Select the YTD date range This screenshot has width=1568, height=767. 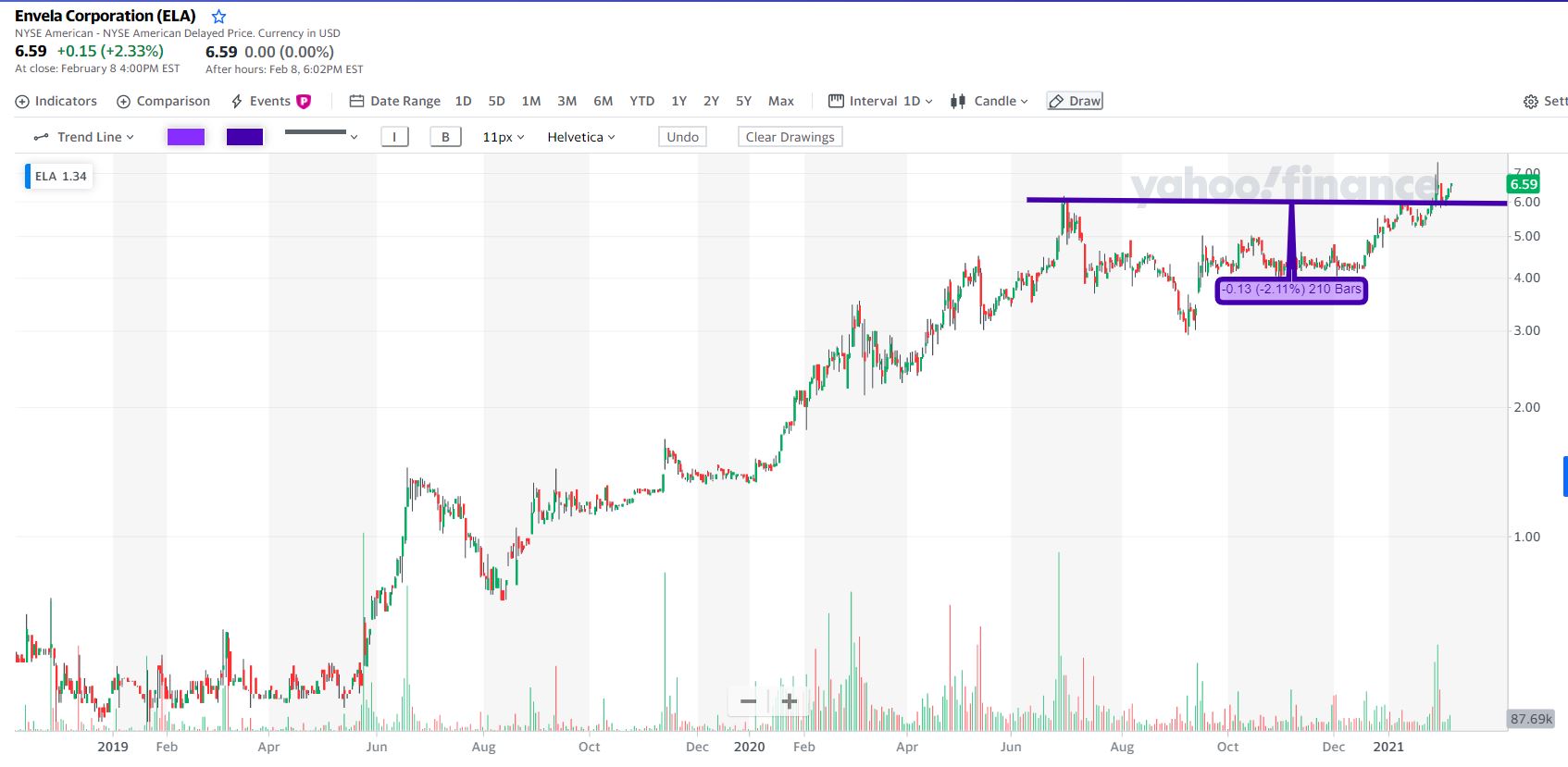[x=642, y=101]
